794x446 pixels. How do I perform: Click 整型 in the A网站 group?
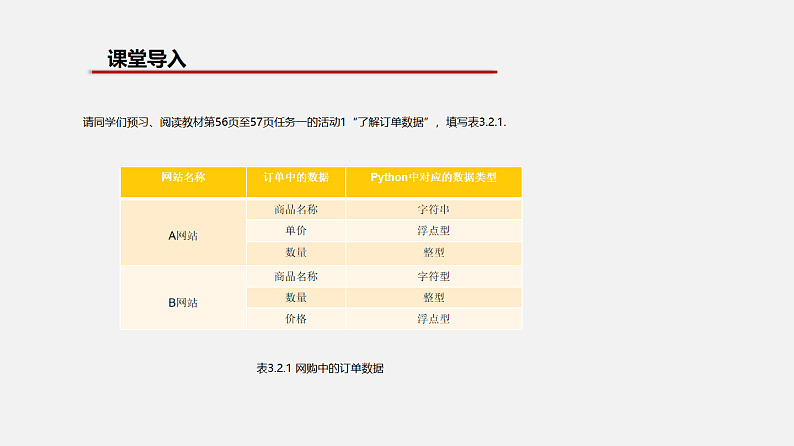[x=433, y=253]
